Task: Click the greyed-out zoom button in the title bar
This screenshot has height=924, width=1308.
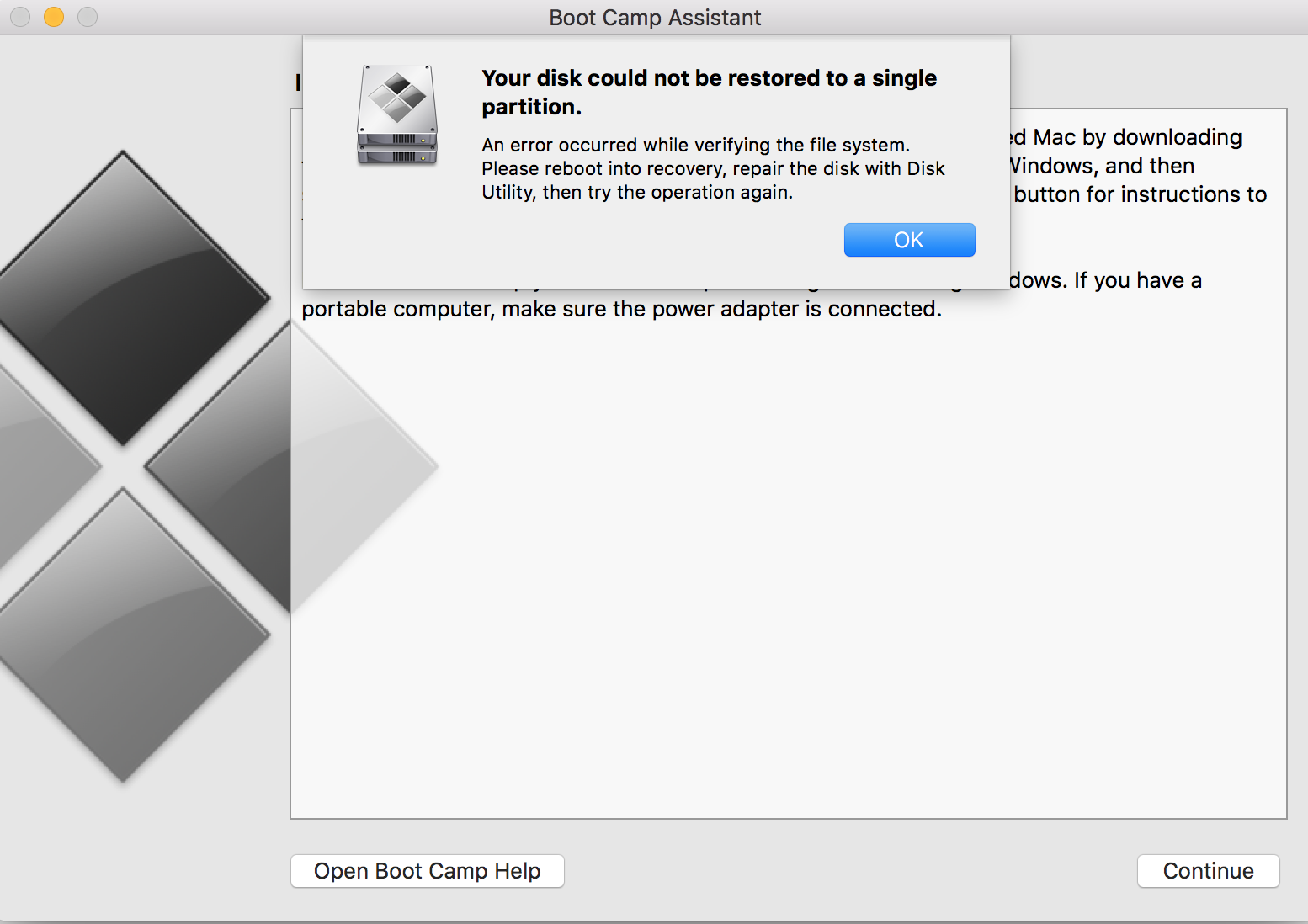Action: click(x=88, y=17)
